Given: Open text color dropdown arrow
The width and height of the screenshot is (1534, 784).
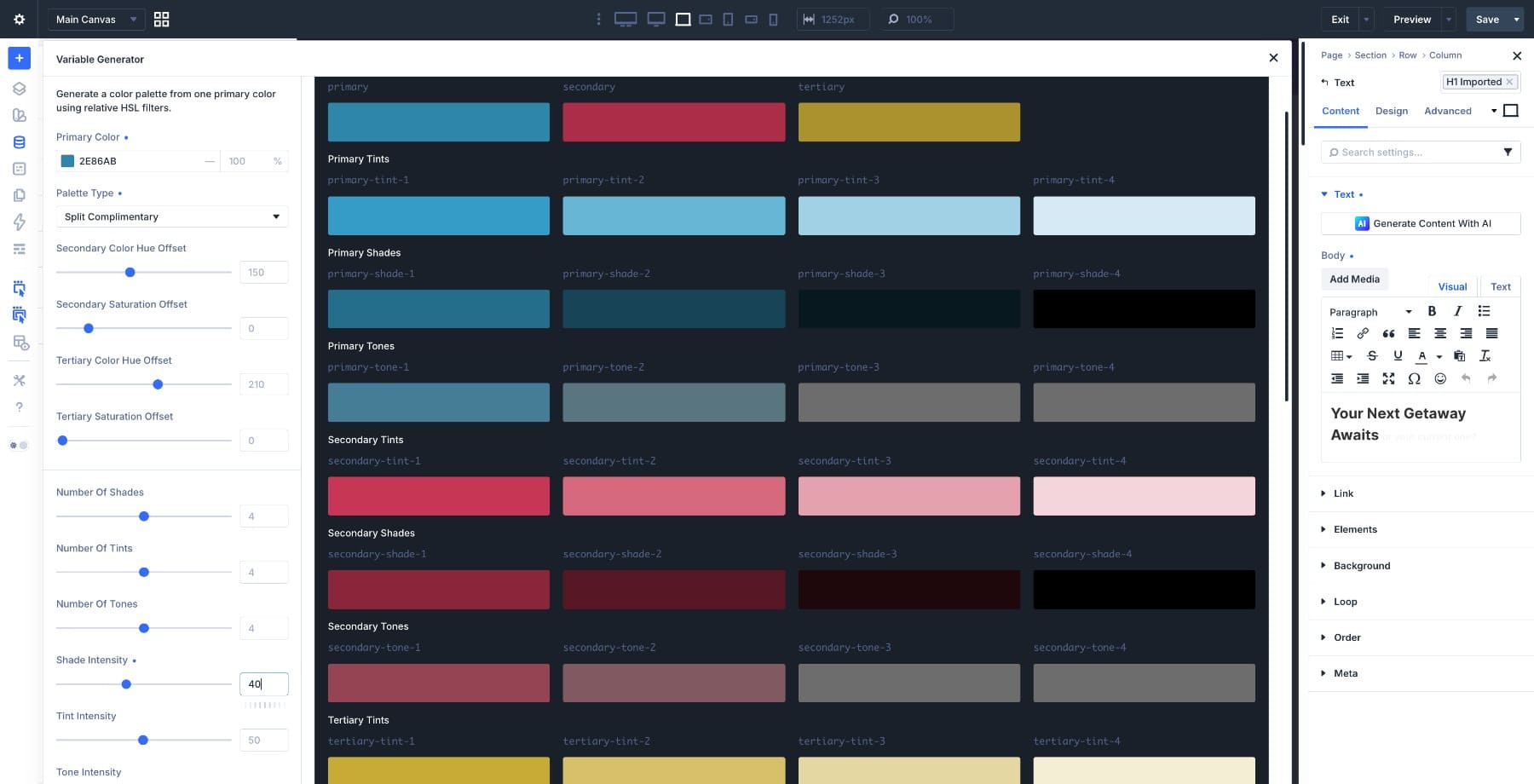Looking at the screenshot, I should point(1439,356).
